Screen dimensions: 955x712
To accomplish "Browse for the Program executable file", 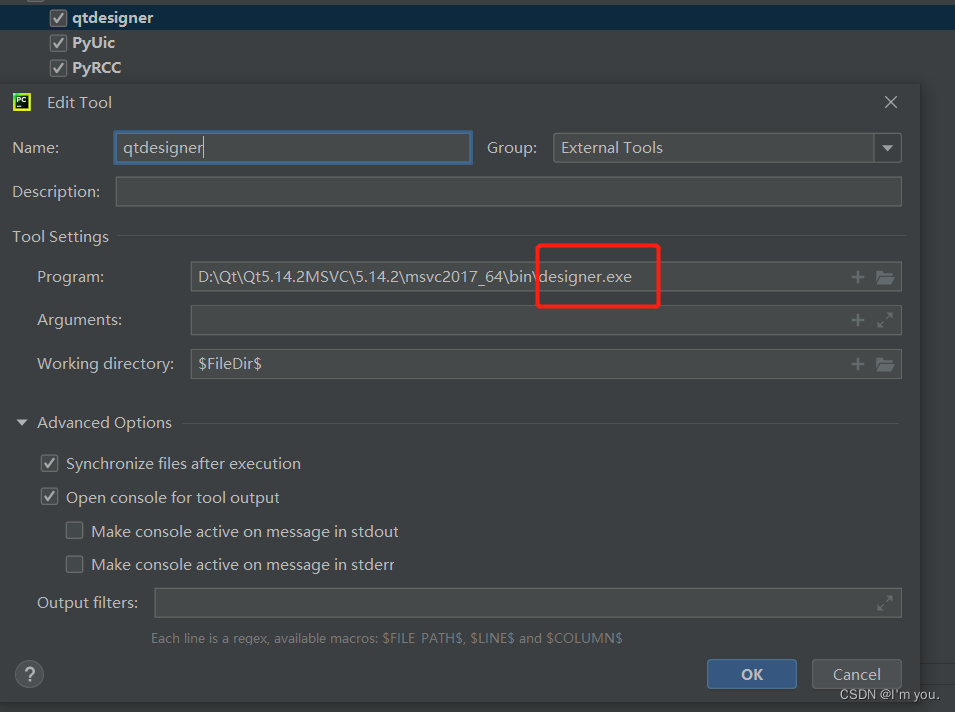I will (885, 276).
